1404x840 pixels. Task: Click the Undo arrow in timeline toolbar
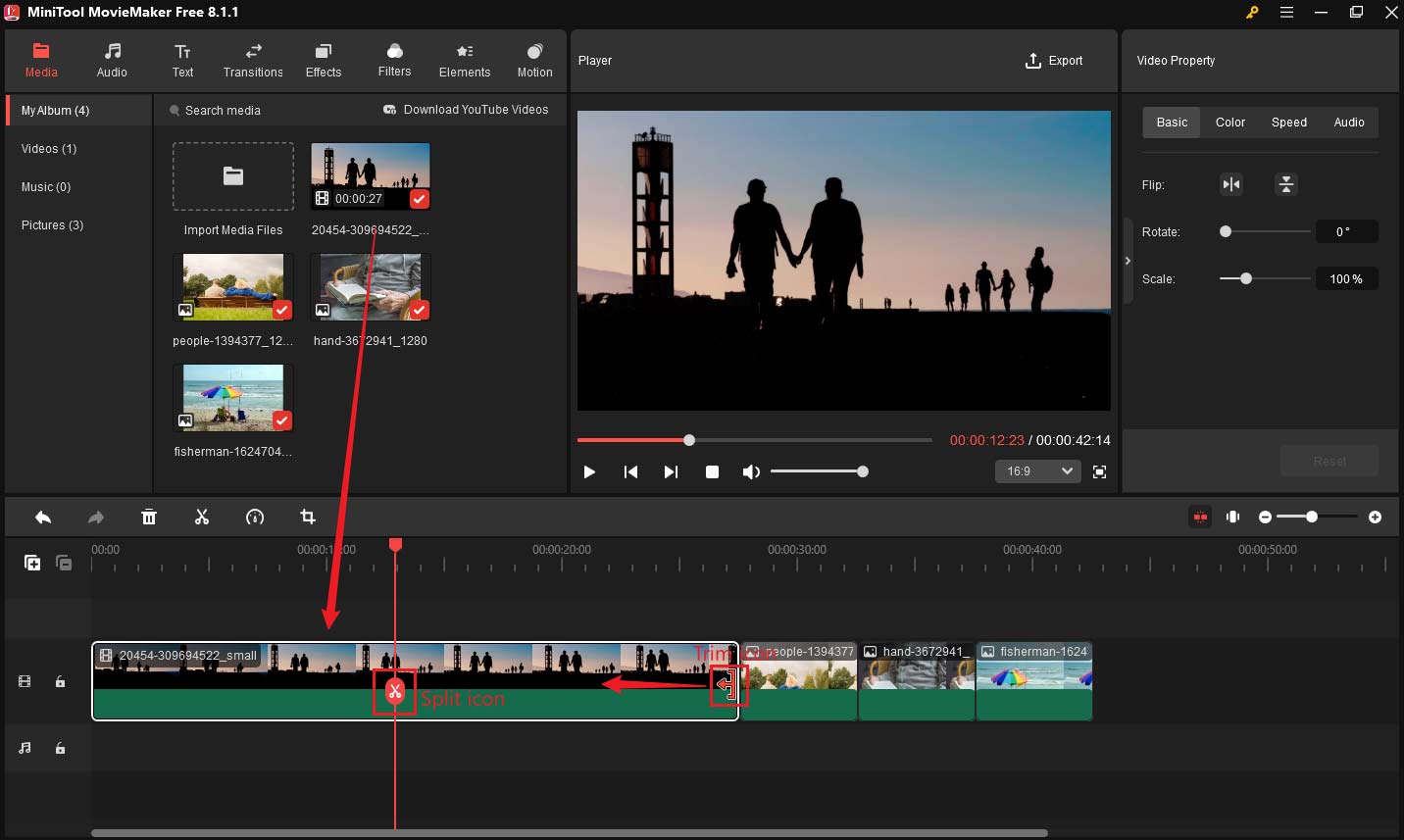(x=43, y=518)
